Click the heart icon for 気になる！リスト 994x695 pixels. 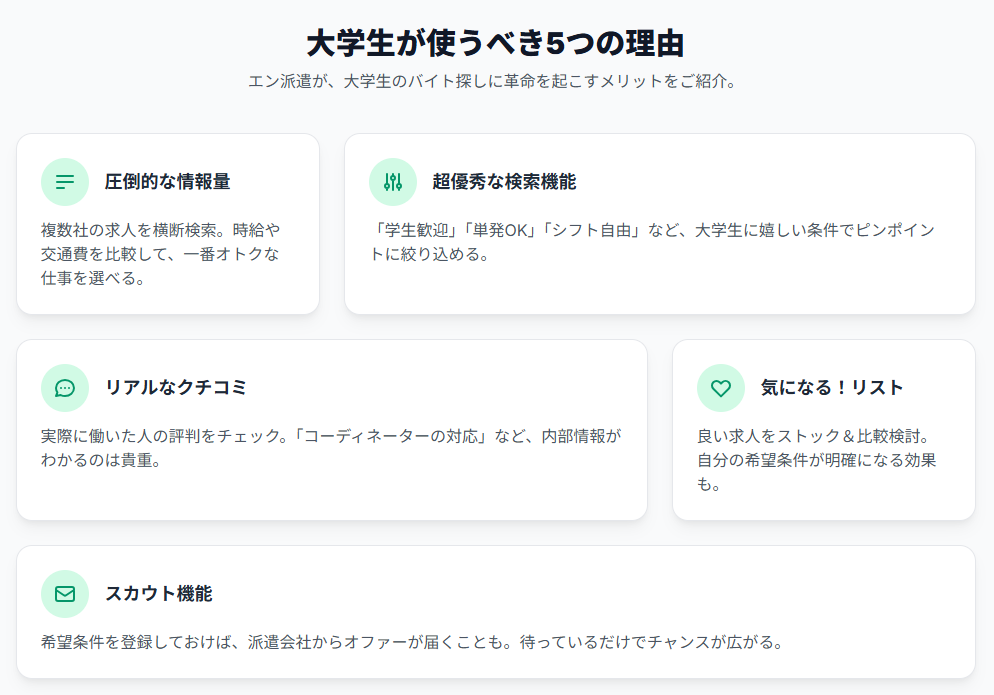721,388
